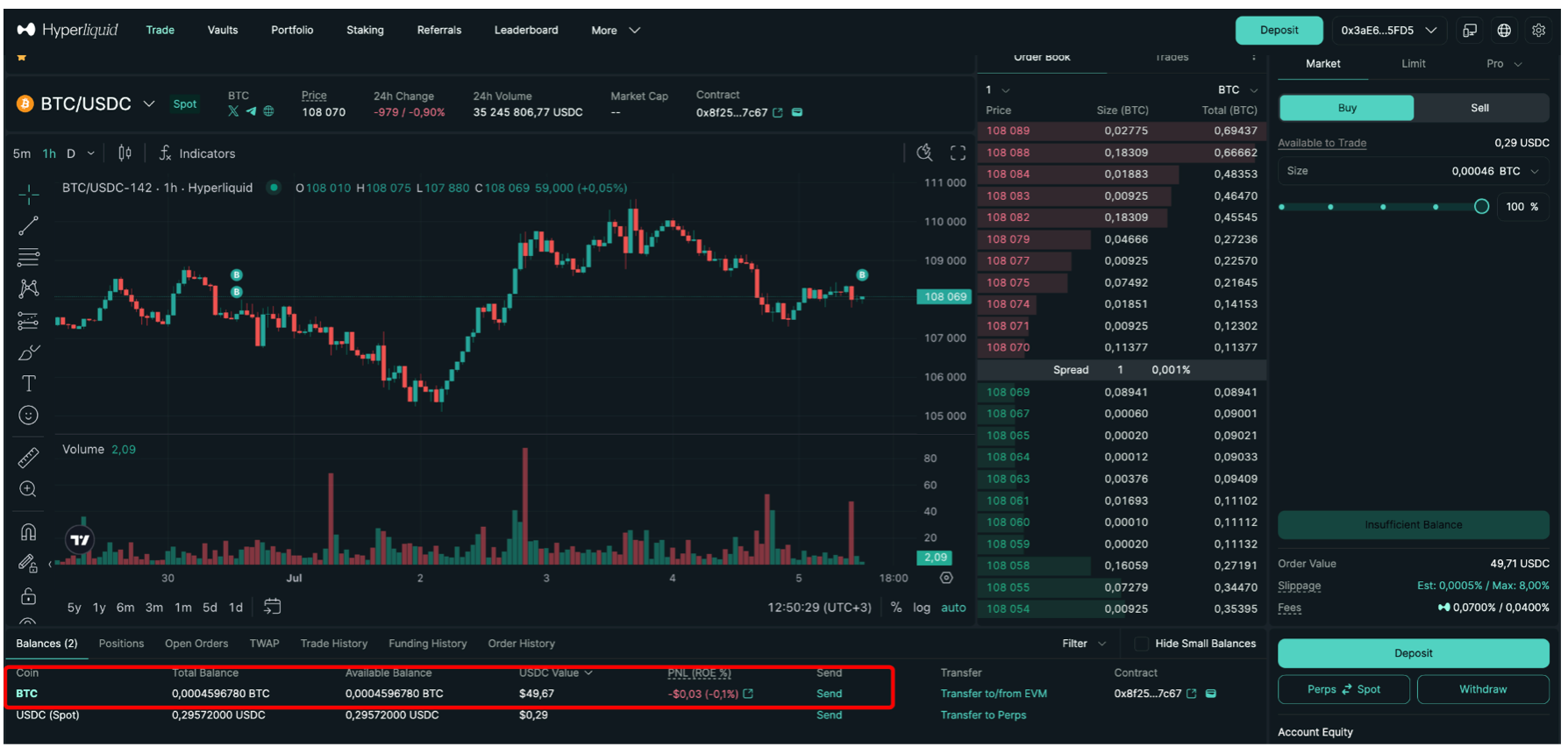Activate the ruler measure tool

coord(28,458)
